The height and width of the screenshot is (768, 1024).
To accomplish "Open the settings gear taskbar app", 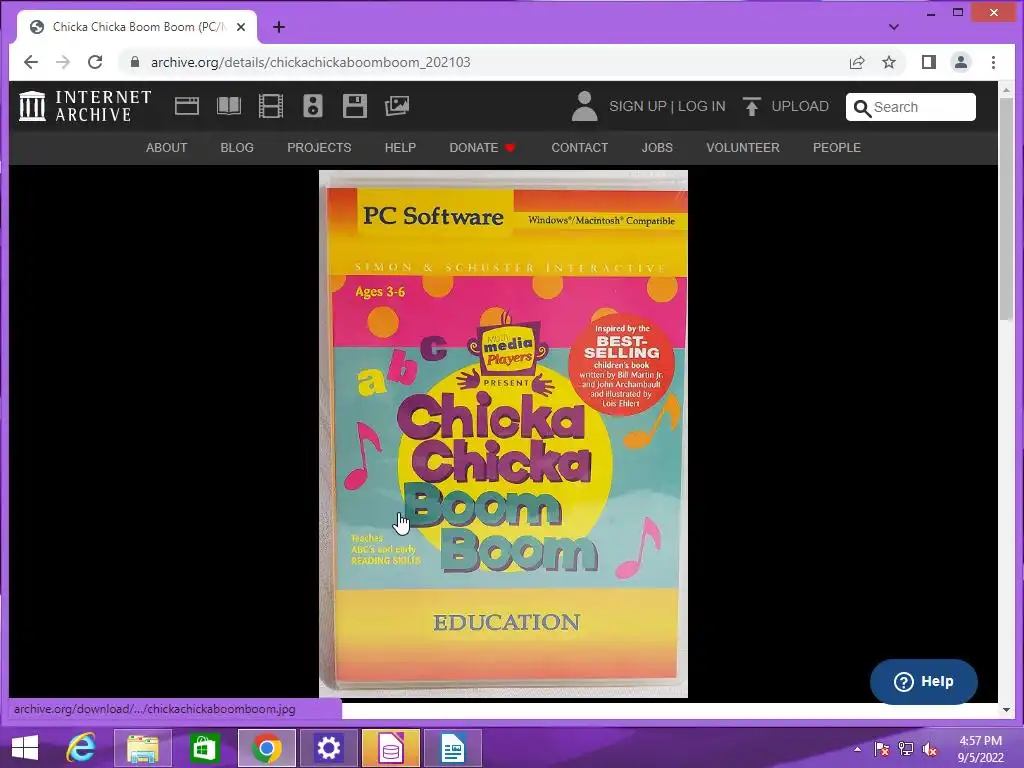I will pos(328,748).
